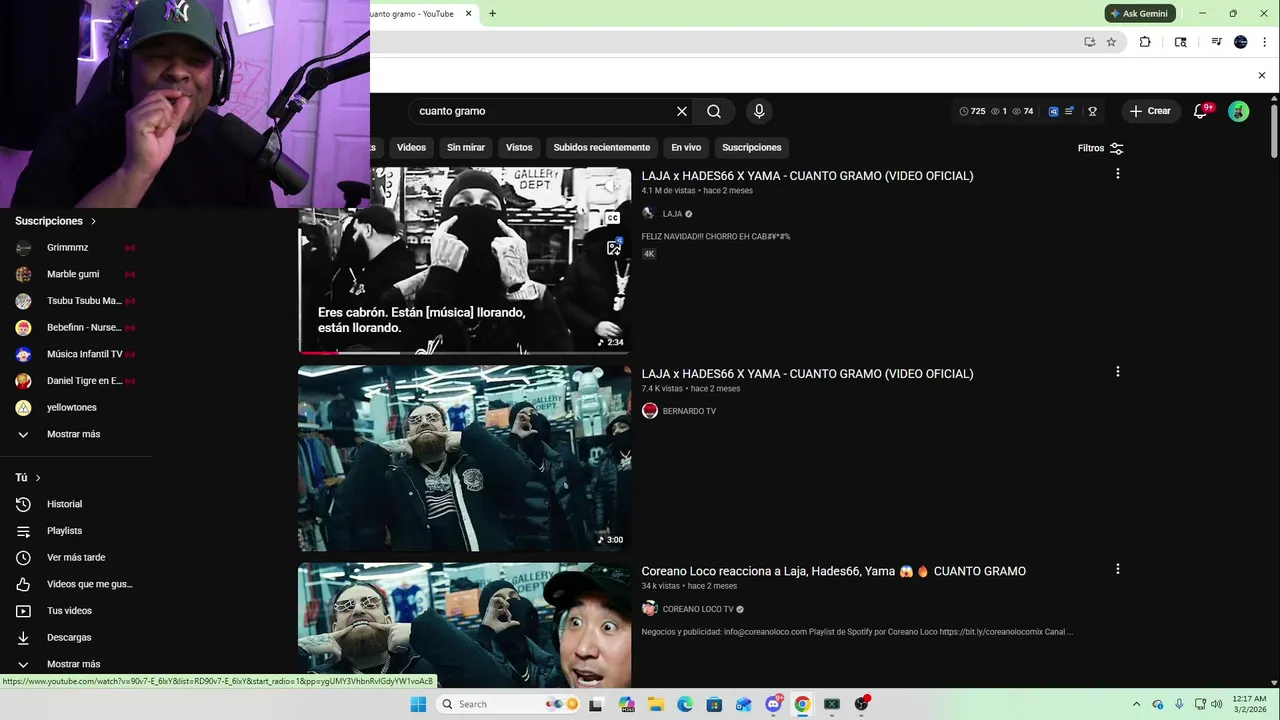This screenshot has width=1280, height=720.
Task: Select the Sin mirar filter chip
Action: coord(466,147)
